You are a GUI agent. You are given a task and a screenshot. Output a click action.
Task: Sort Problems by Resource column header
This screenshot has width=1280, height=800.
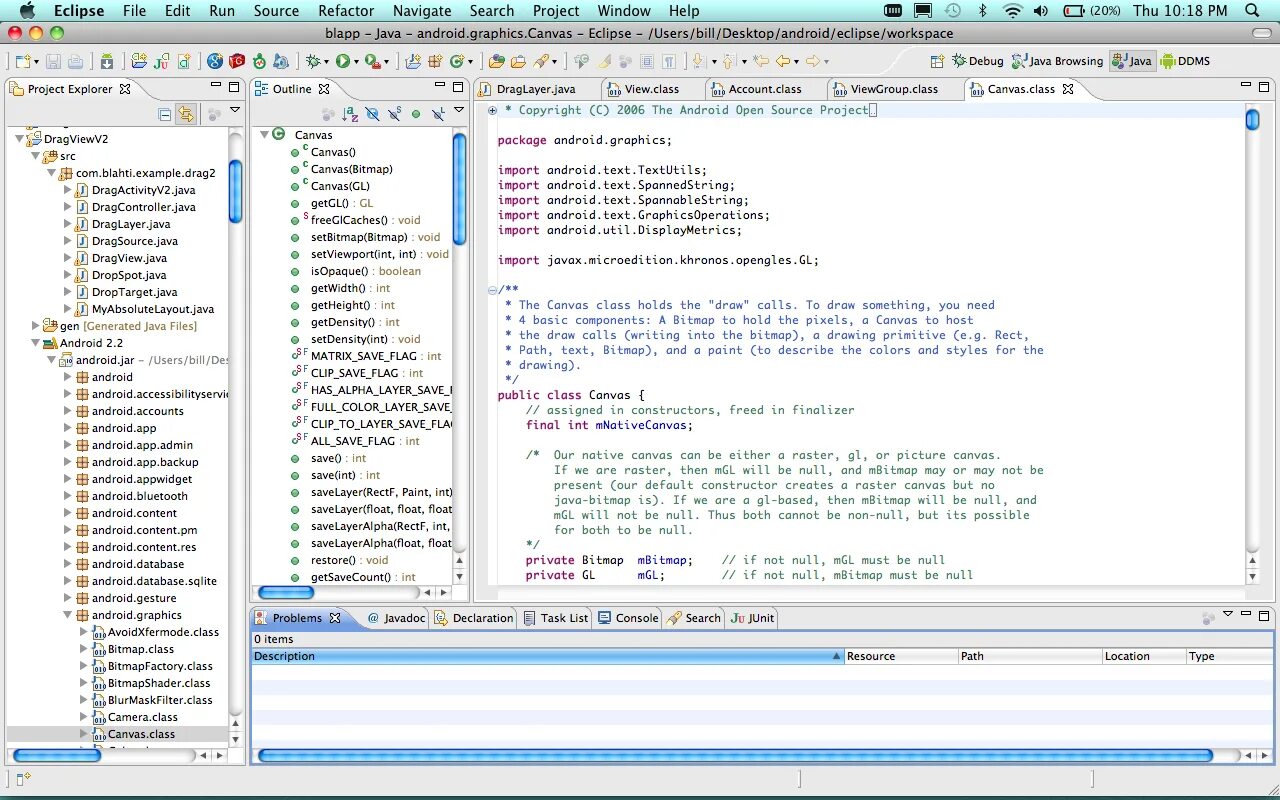(x=900, y=656)
